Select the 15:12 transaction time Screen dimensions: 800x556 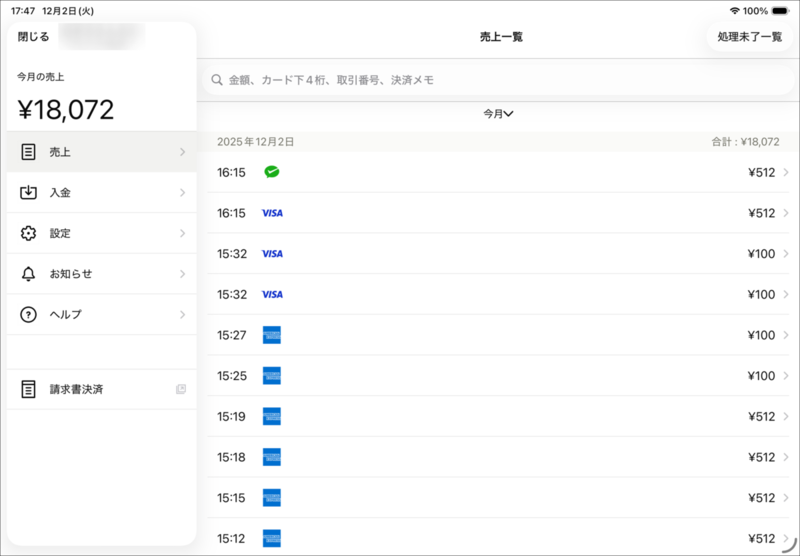click(x=231, y=539)
